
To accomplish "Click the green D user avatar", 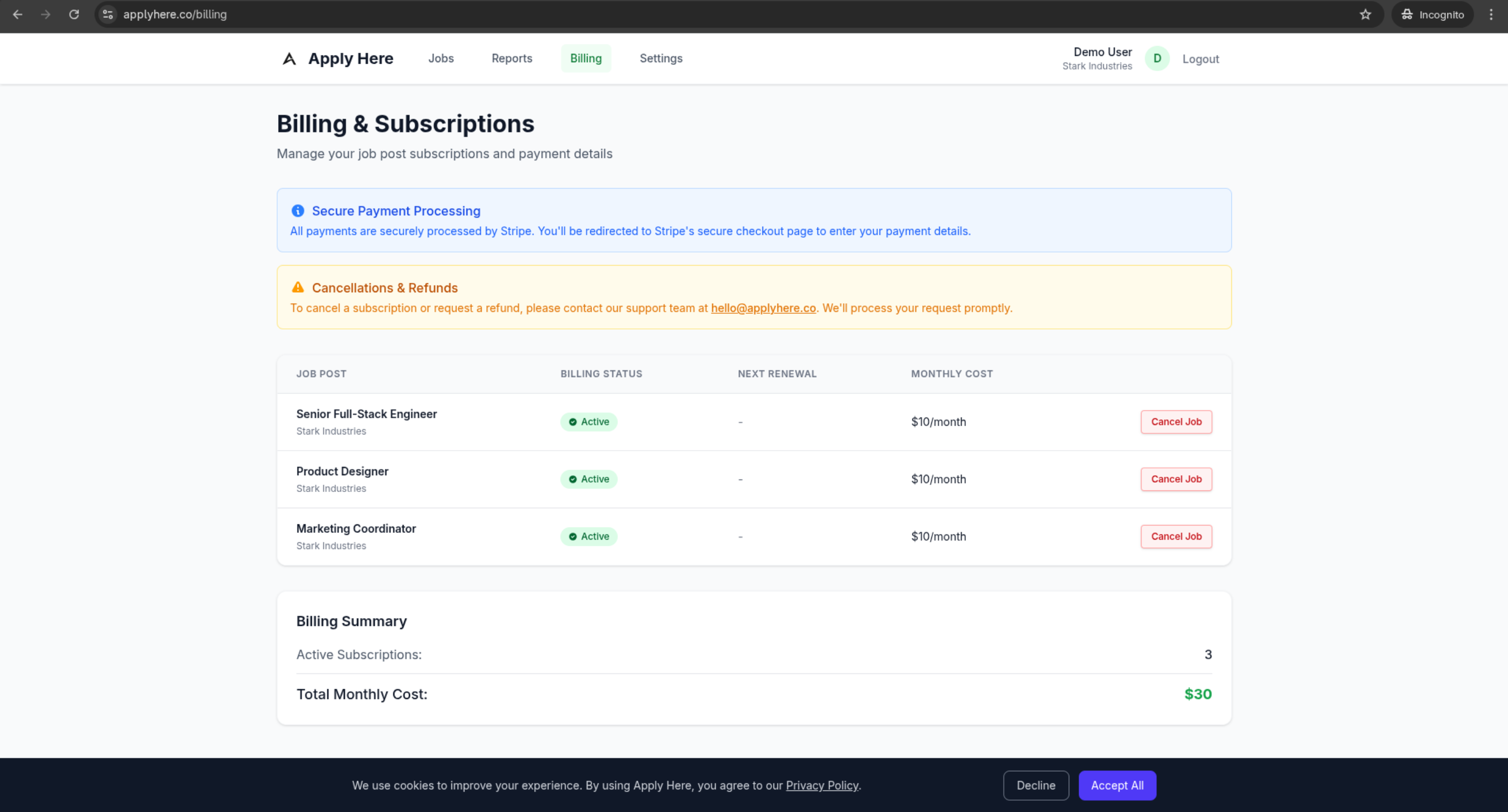I will click(x=1157, y=59).
